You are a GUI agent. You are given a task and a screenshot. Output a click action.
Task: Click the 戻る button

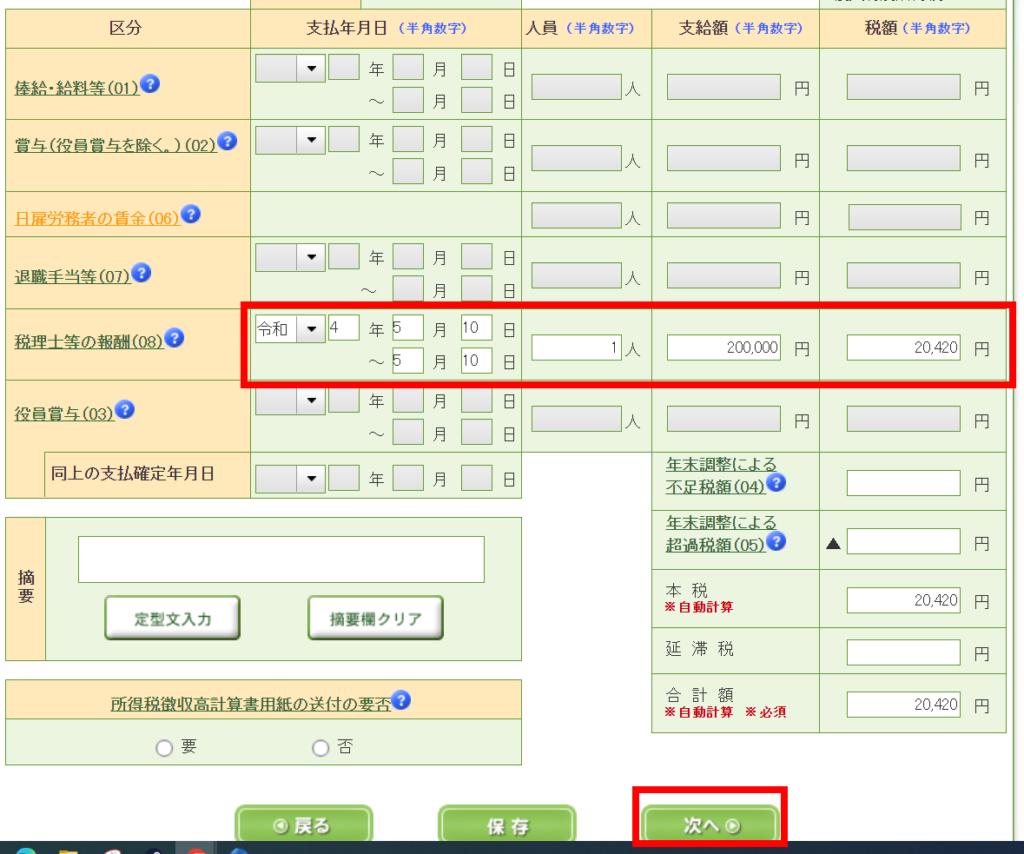click(303, 826)
